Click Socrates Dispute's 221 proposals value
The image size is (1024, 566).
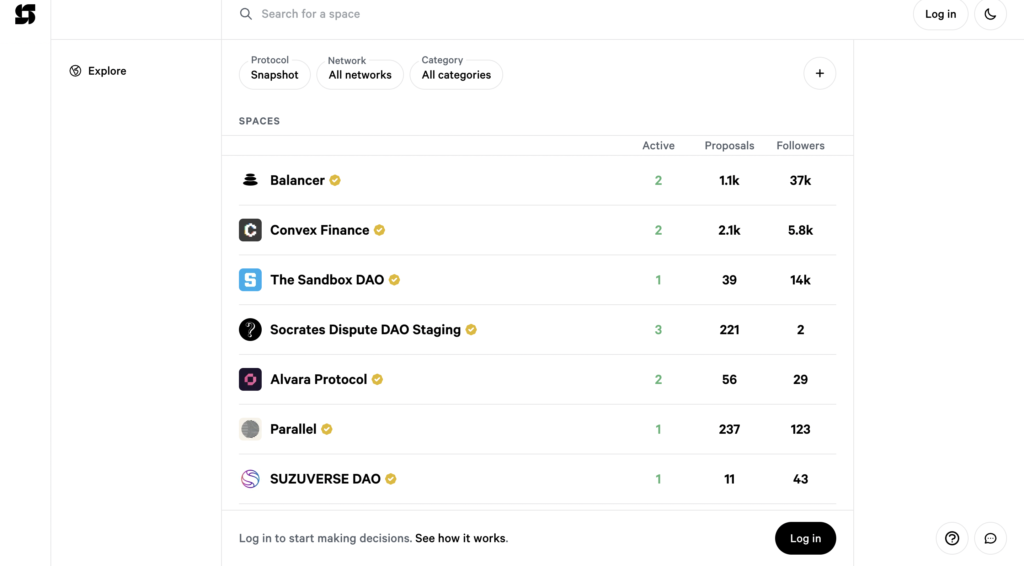click(729, 330)
